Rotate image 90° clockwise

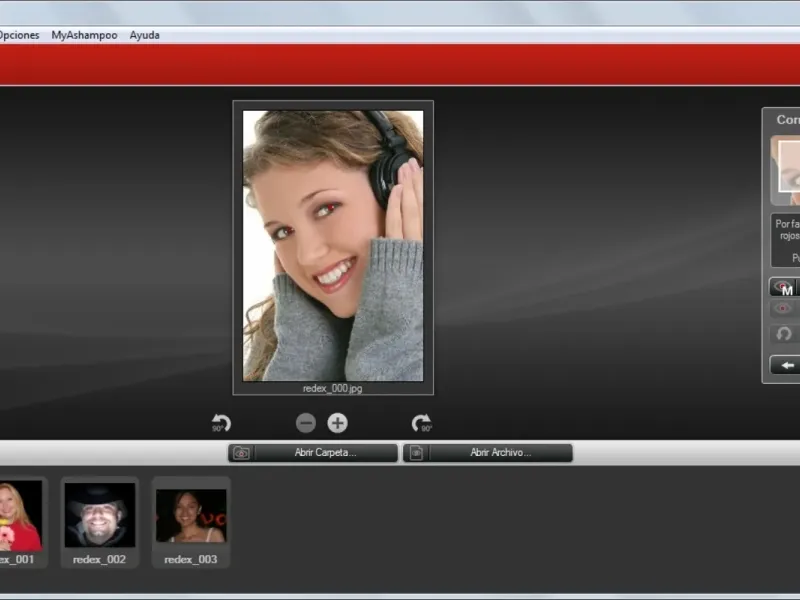[x=421, y=423]
